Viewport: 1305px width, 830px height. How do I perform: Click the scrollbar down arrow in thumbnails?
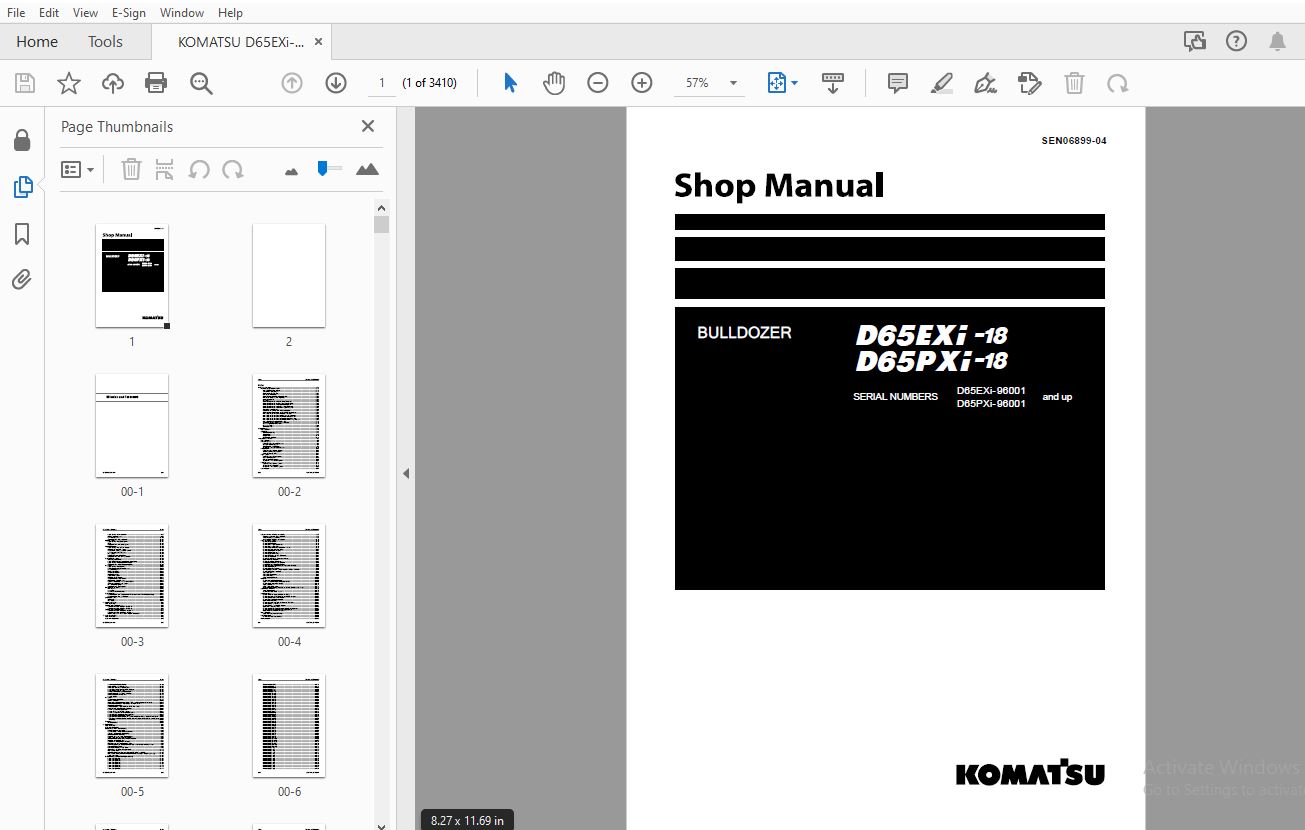381,825
